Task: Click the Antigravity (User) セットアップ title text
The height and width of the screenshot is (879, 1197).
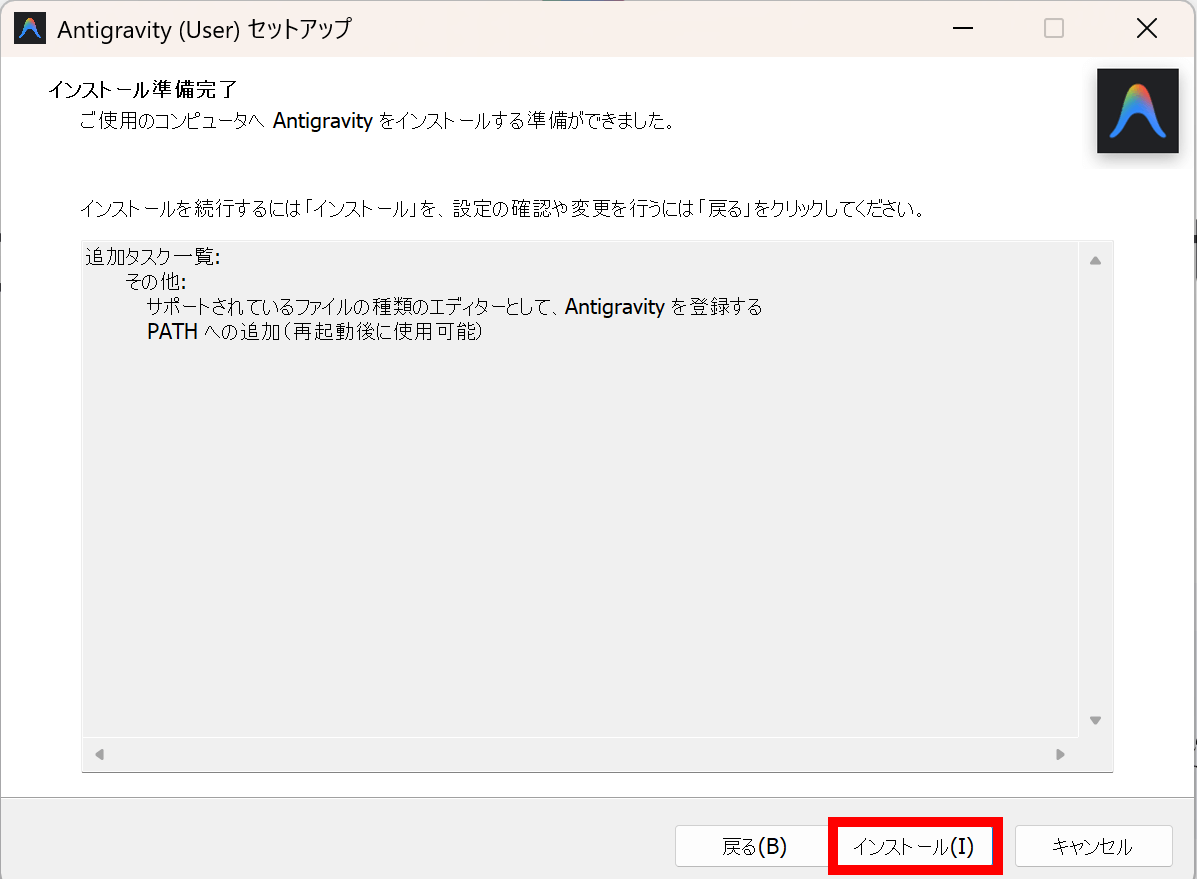Action: (204, 29)
